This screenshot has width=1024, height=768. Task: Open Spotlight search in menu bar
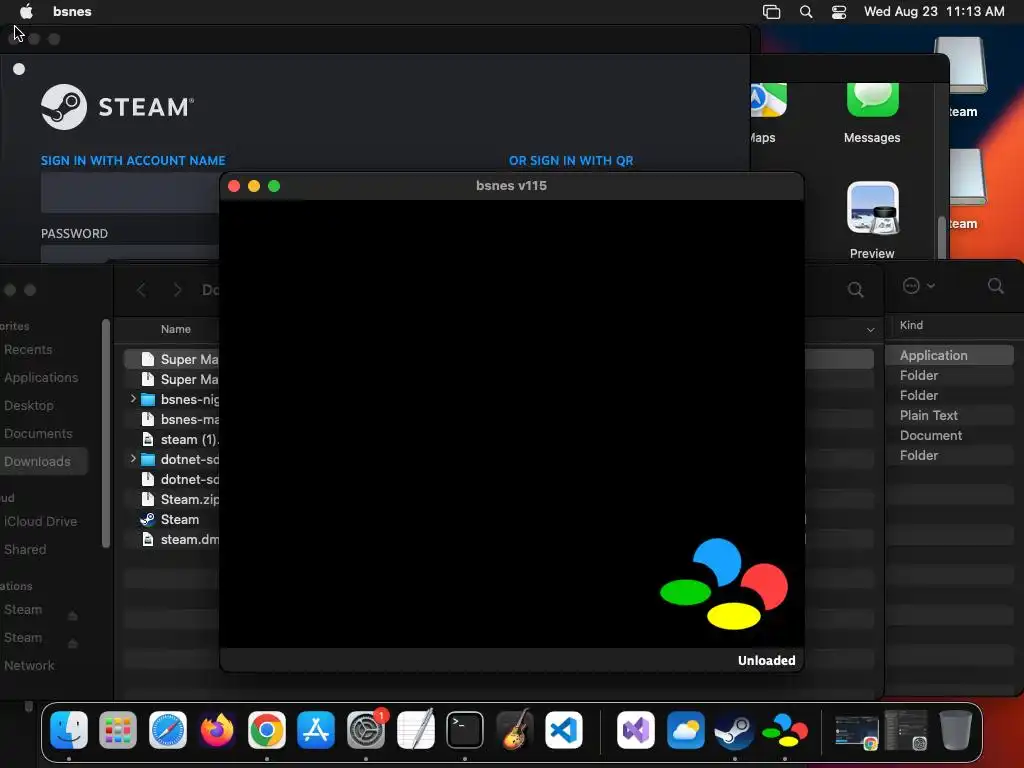(806, 12)
